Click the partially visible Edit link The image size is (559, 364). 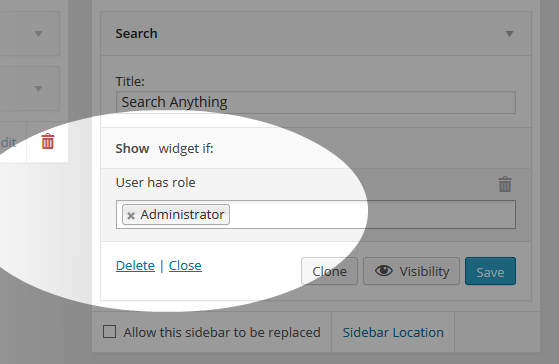(x=8, y=142)
